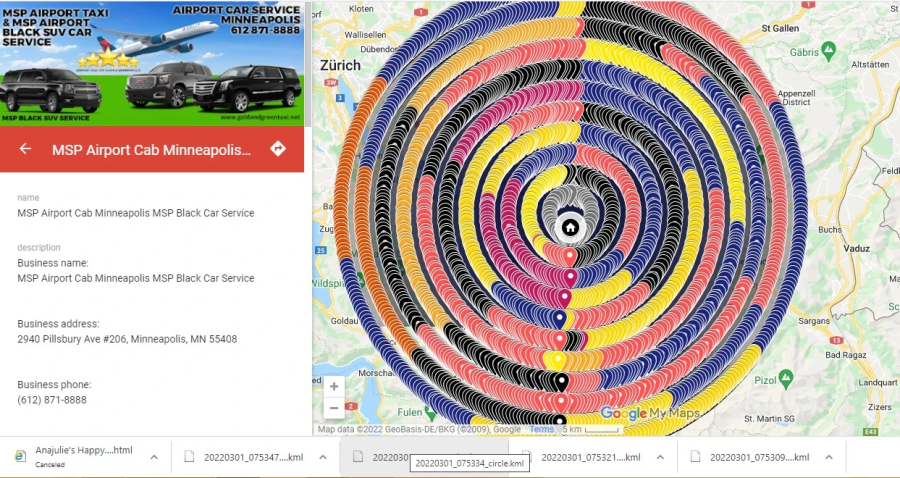Click the 5 km map scale indicator
The image size is (900, 478).
(x=591, y=429)
